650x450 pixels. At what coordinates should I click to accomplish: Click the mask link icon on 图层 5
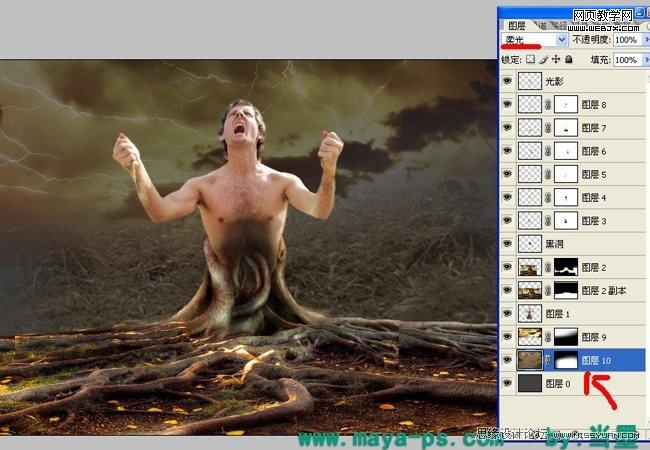pos(548,174)
